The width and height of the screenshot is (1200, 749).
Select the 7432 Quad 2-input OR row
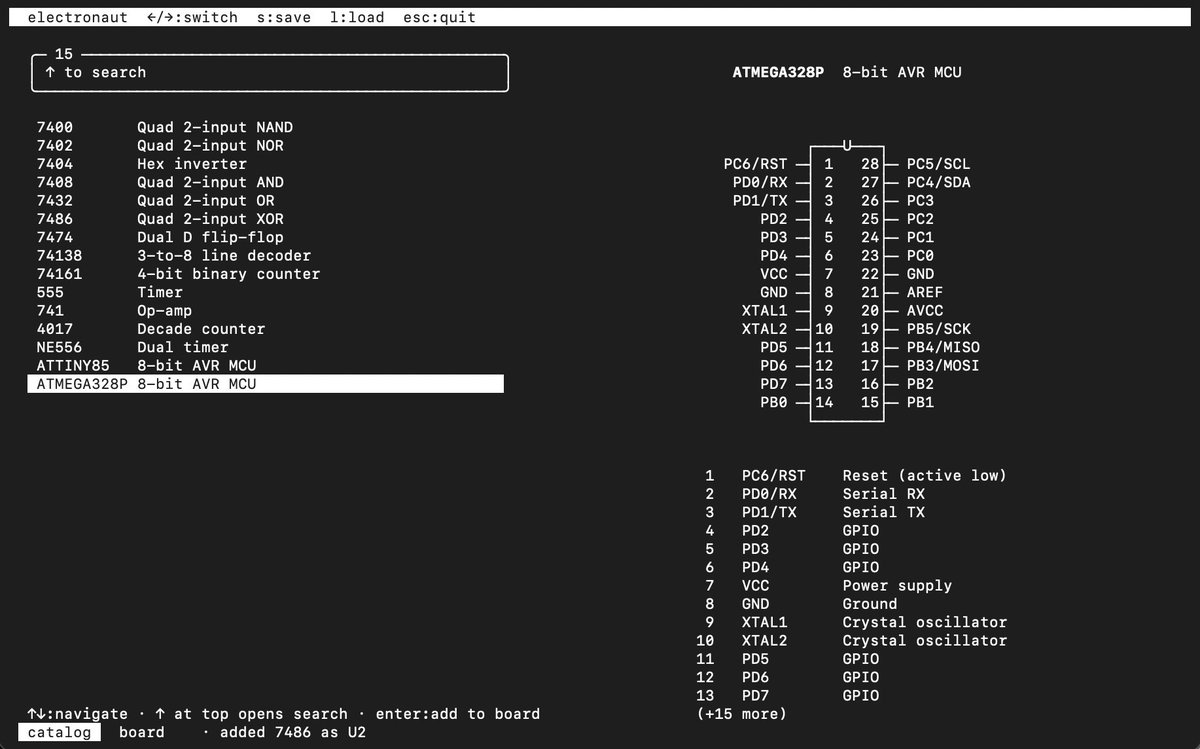click(265, 200)
